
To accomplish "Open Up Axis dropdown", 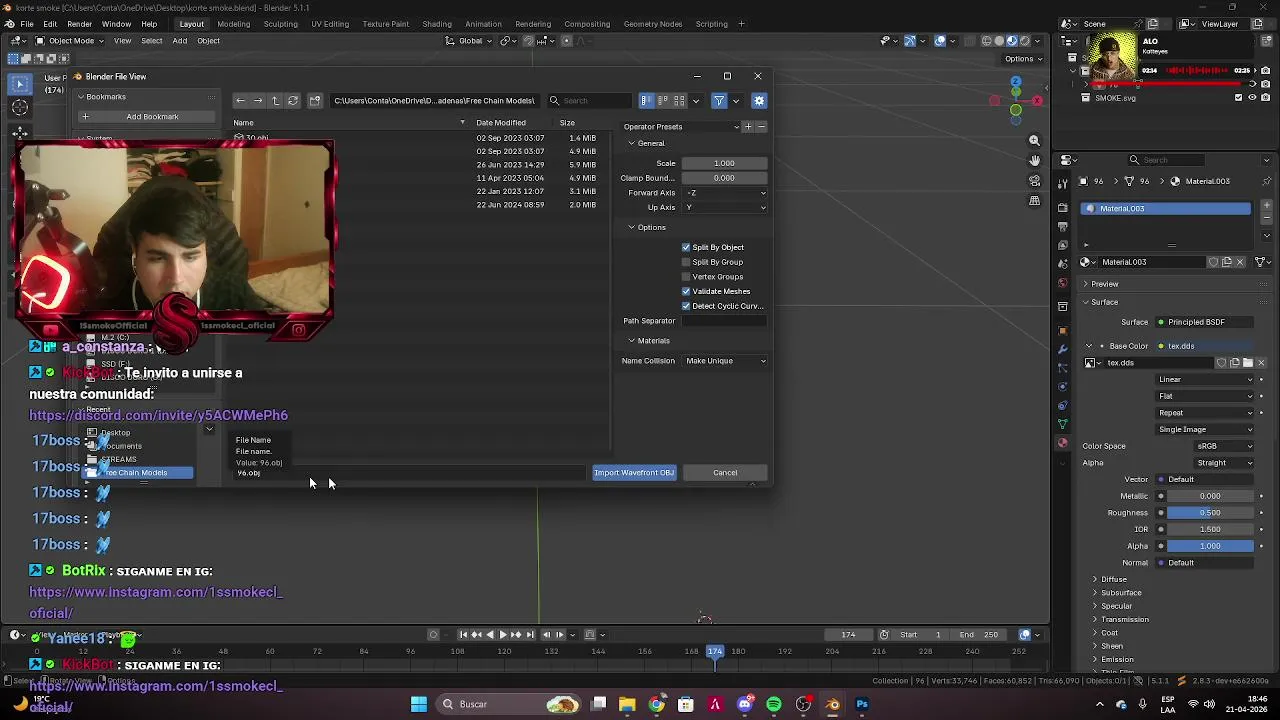I will (725, 207).
